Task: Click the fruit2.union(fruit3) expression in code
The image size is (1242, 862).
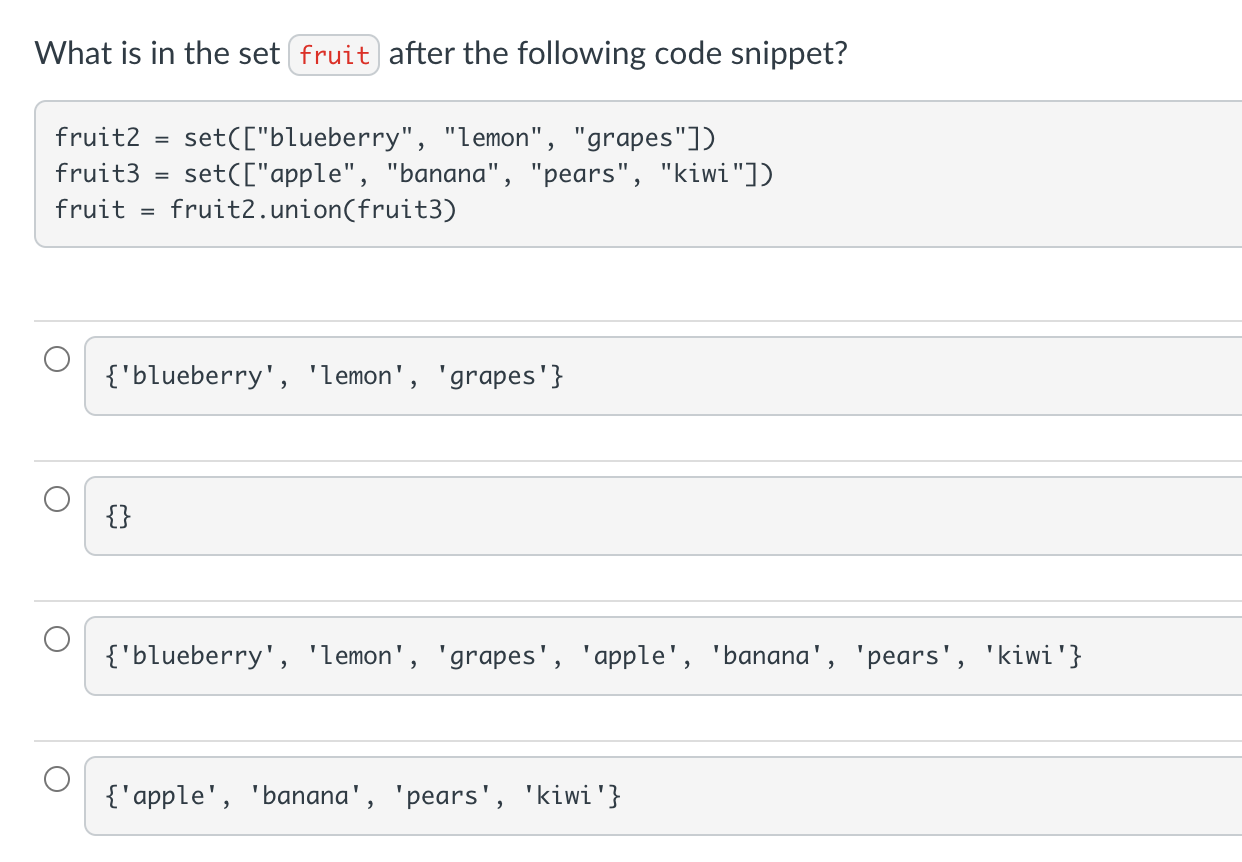Action: point(313,211)
